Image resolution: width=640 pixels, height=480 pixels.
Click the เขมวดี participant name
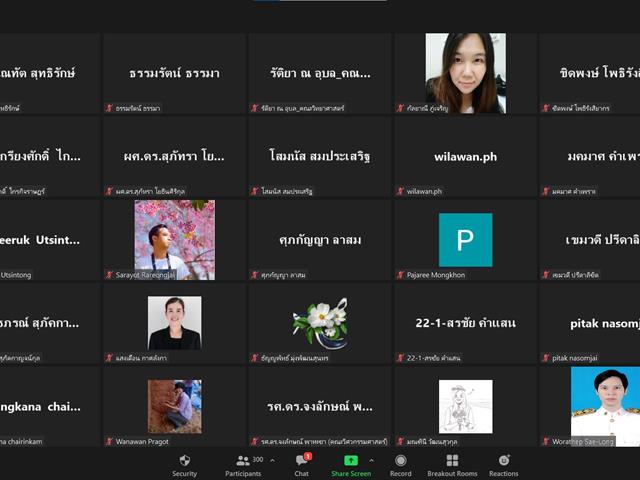(x=603, y=240)
